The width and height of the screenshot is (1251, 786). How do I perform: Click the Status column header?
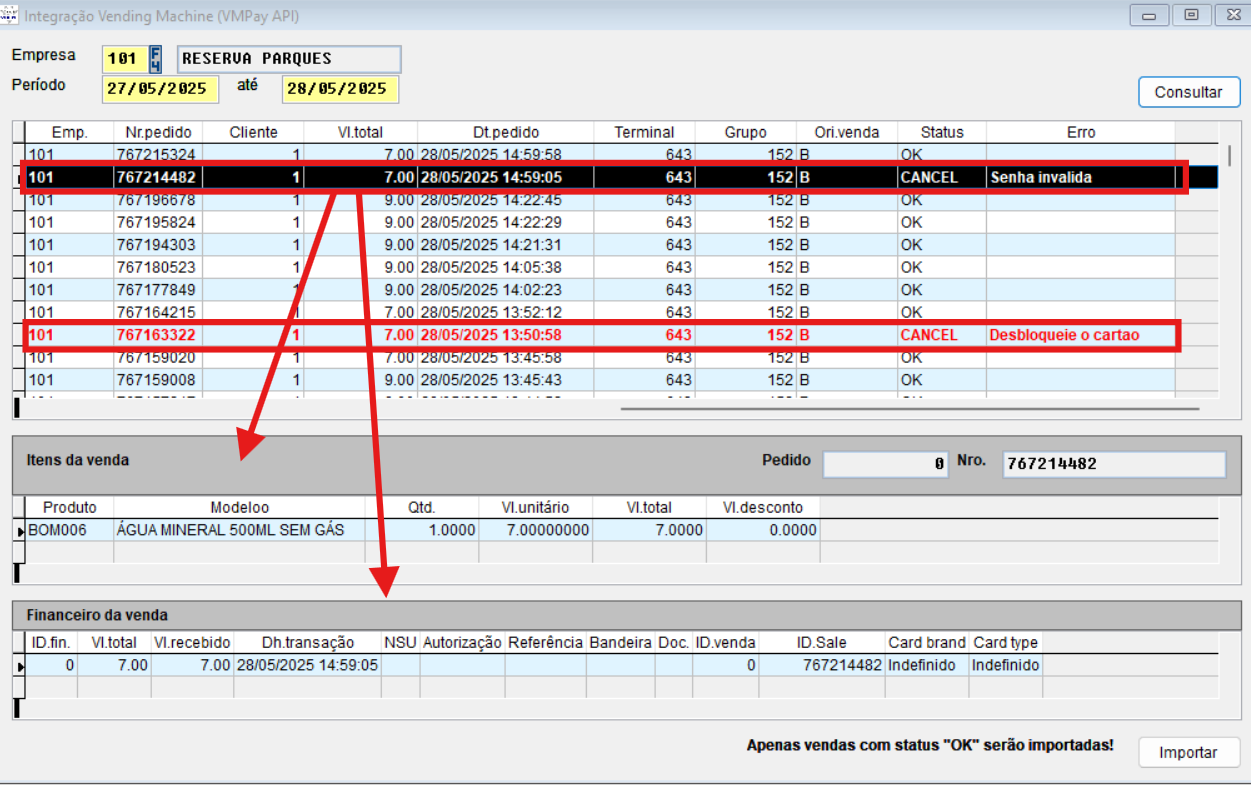(x=941, y=132)
